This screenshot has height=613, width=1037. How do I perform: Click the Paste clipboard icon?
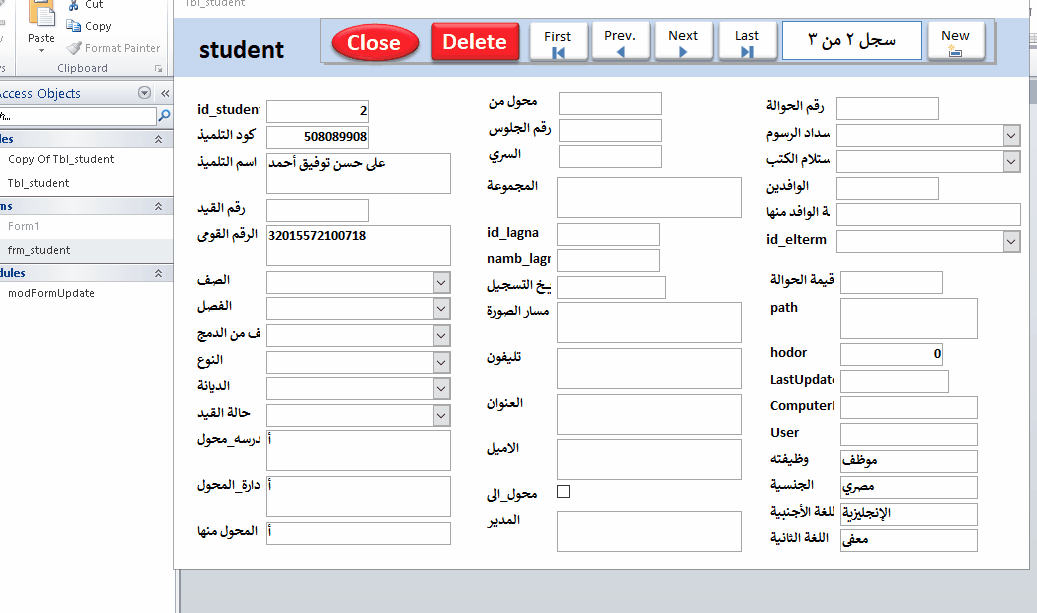[41, 15]
